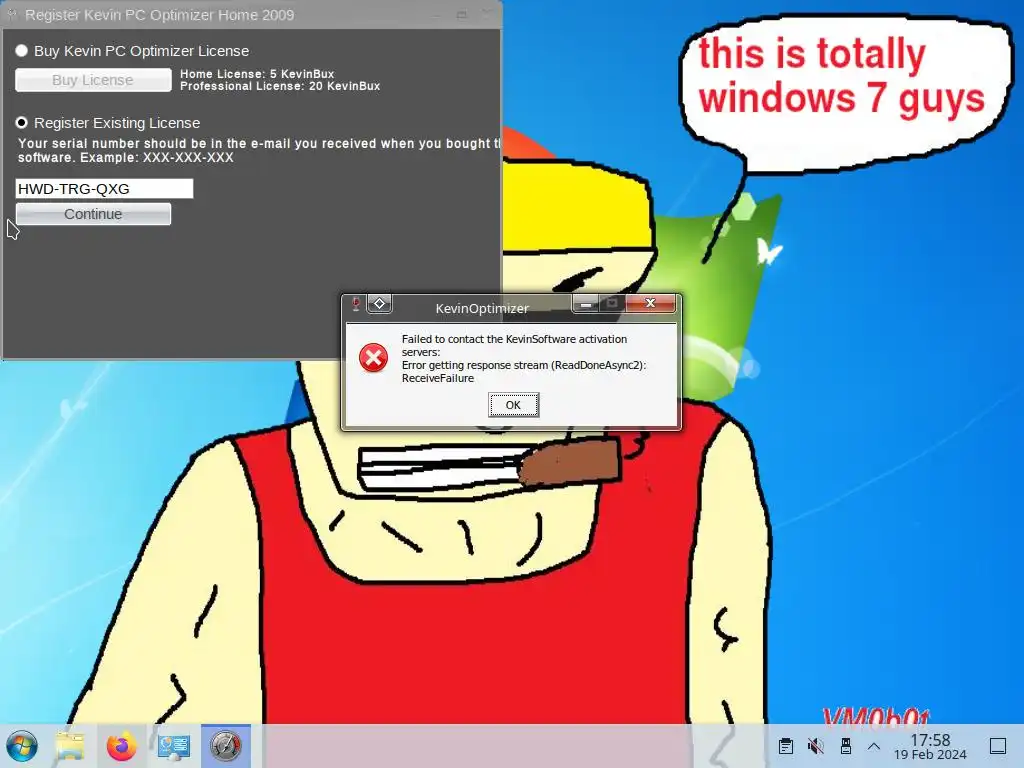Open clipboard tray icon
The height and width of the screenshot is (768, 1024).
(x=786, y=746)
